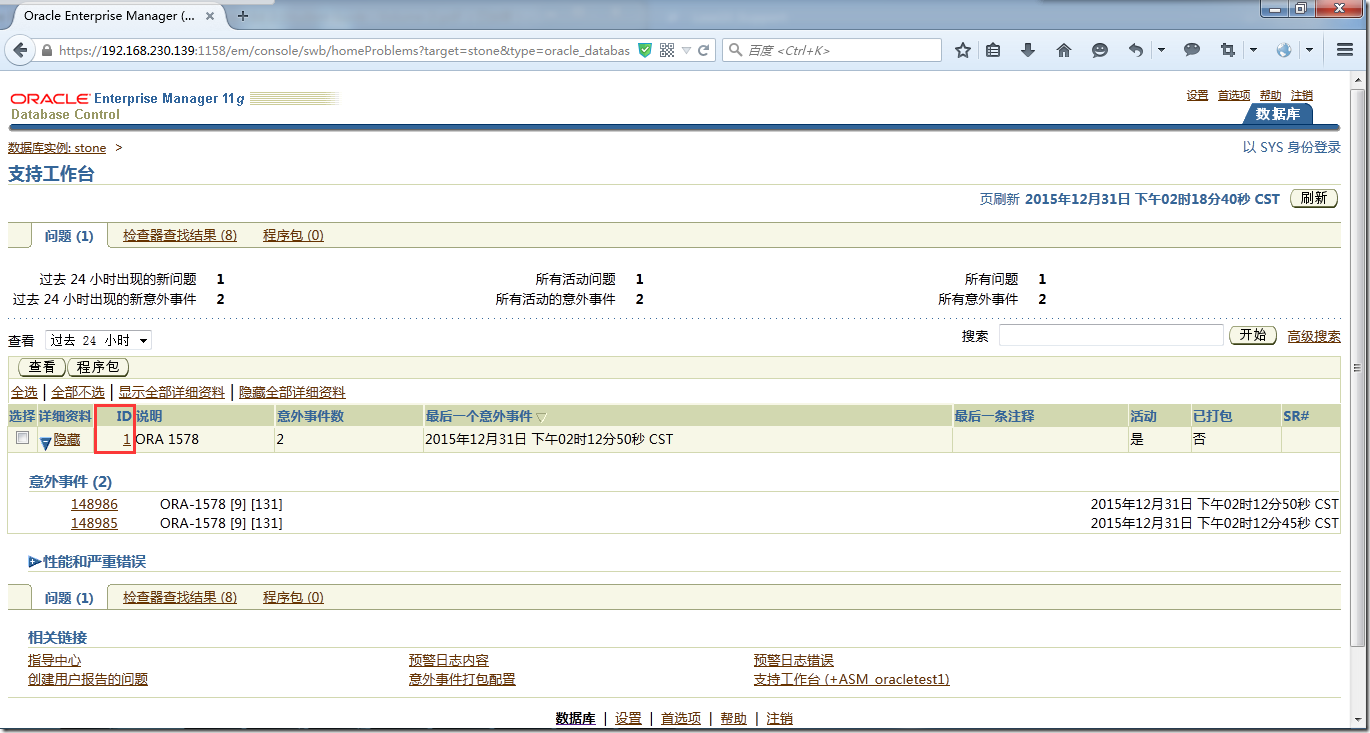Open 意外事件打包配置 link
This screenshot has width=1370, height=733.
[462, 680]
